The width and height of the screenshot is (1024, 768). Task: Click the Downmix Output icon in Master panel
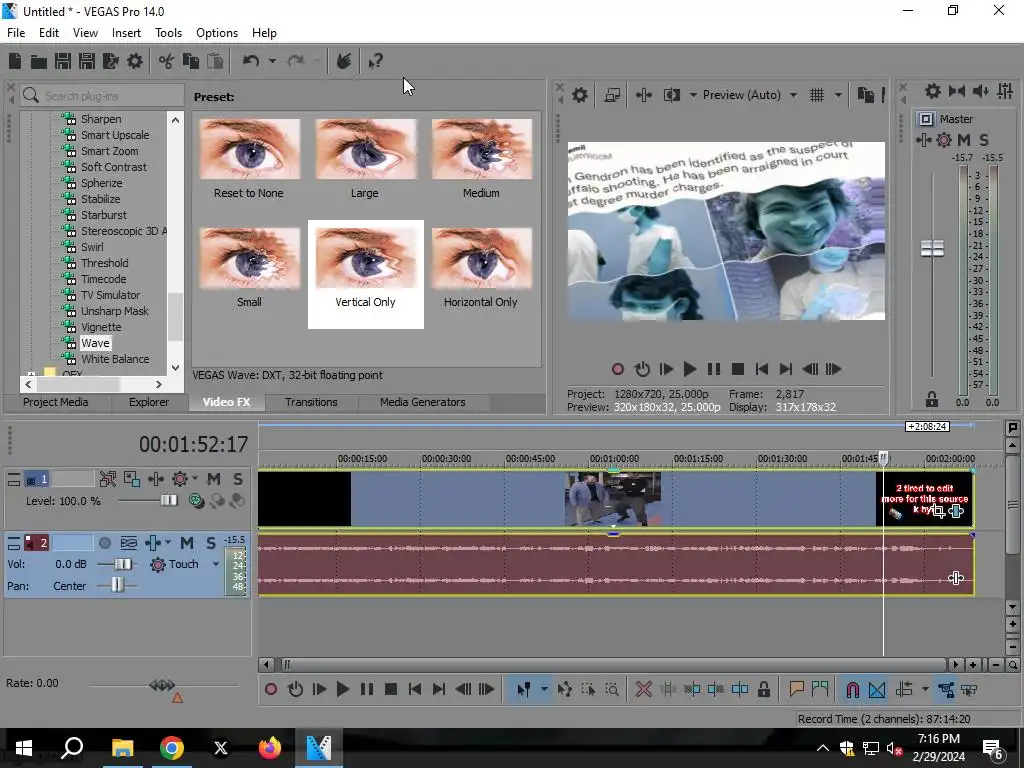tap(957, 91)
